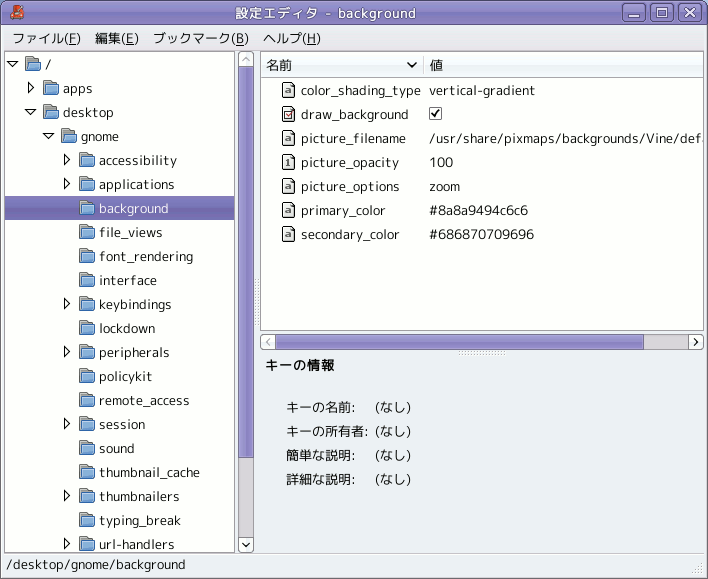Click the application icon in title bar
708x579 pixels.
pyautogui.click(x=17, y=12)
